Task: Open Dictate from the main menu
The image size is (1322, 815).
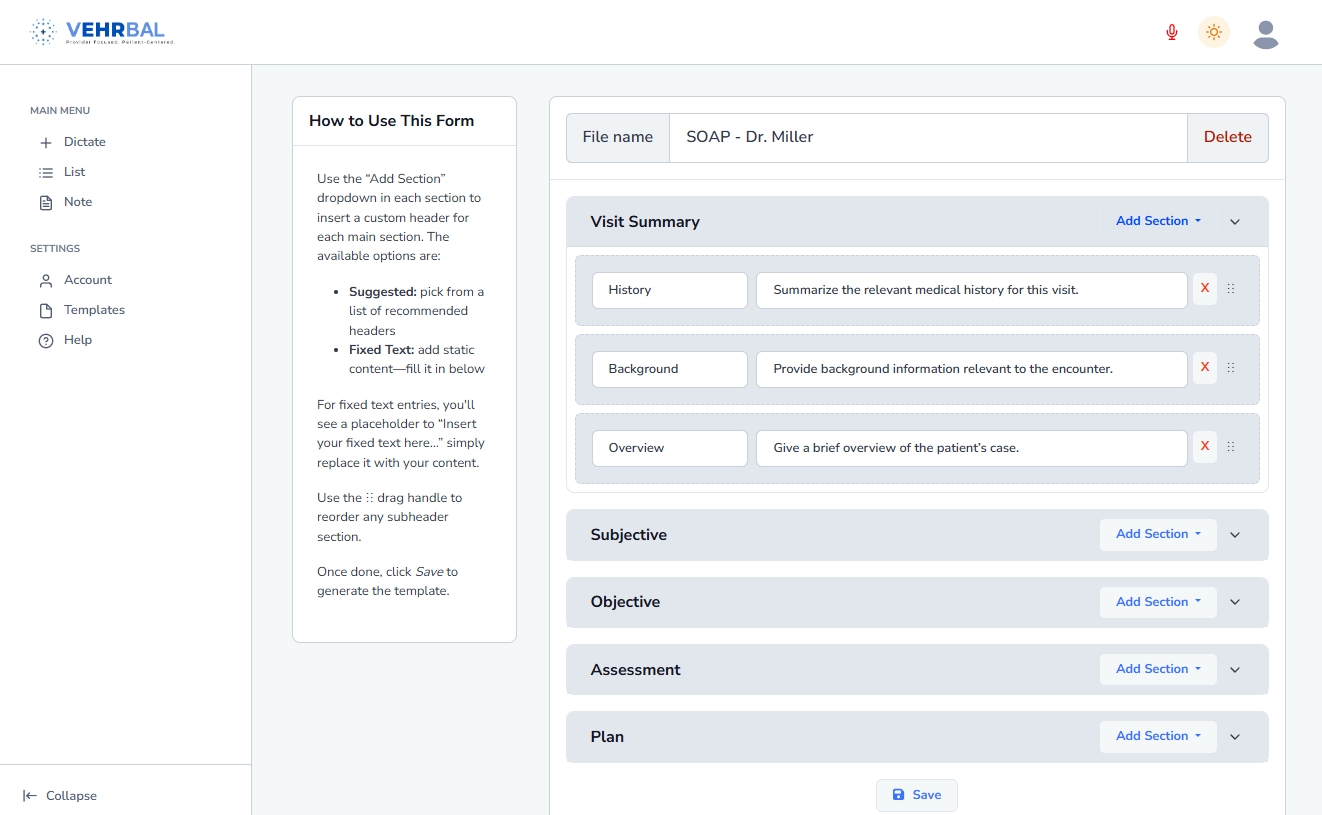Action: point(84,142)
